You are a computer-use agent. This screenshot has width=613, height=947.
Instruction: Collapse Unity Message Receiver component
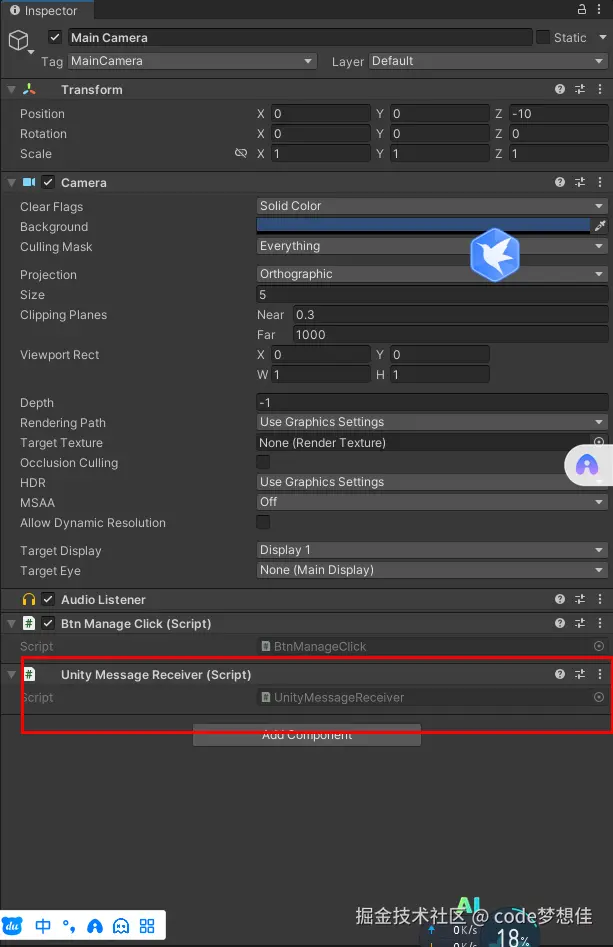(x=11, y=674)
